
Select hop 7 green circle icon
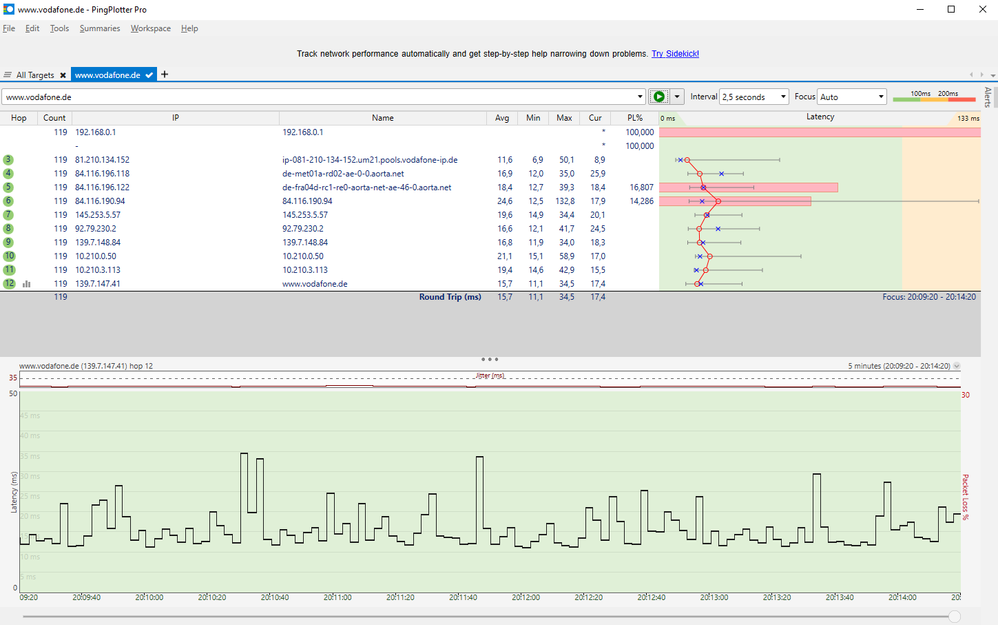(8, 215)
